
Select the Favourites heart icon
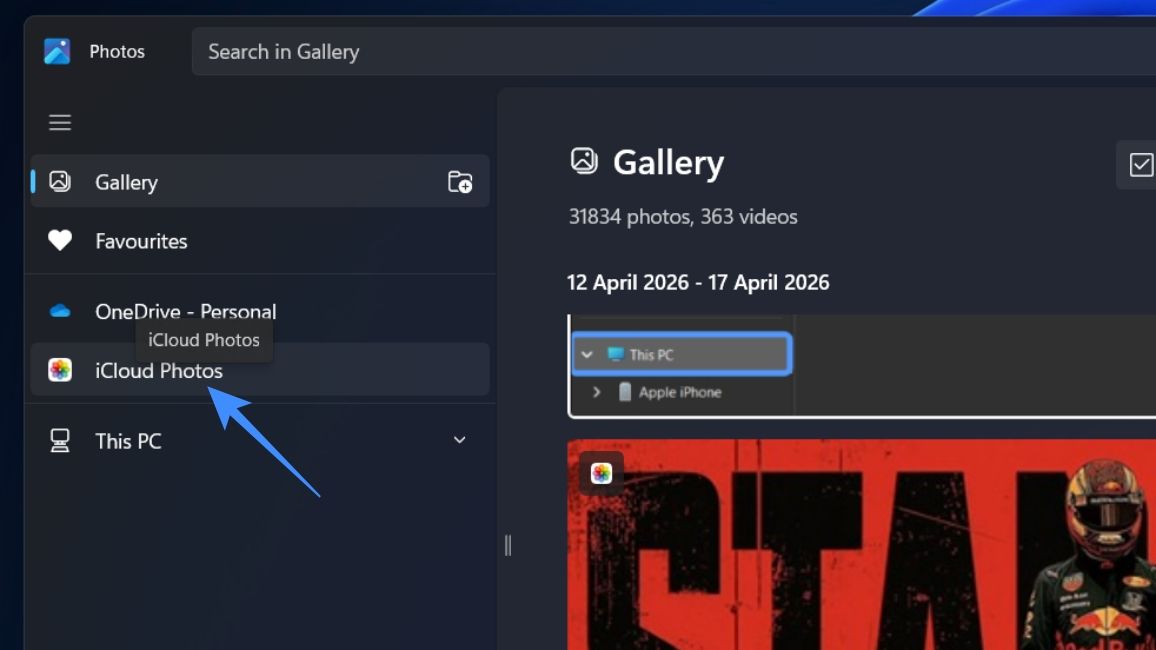(x=59, y=240)
